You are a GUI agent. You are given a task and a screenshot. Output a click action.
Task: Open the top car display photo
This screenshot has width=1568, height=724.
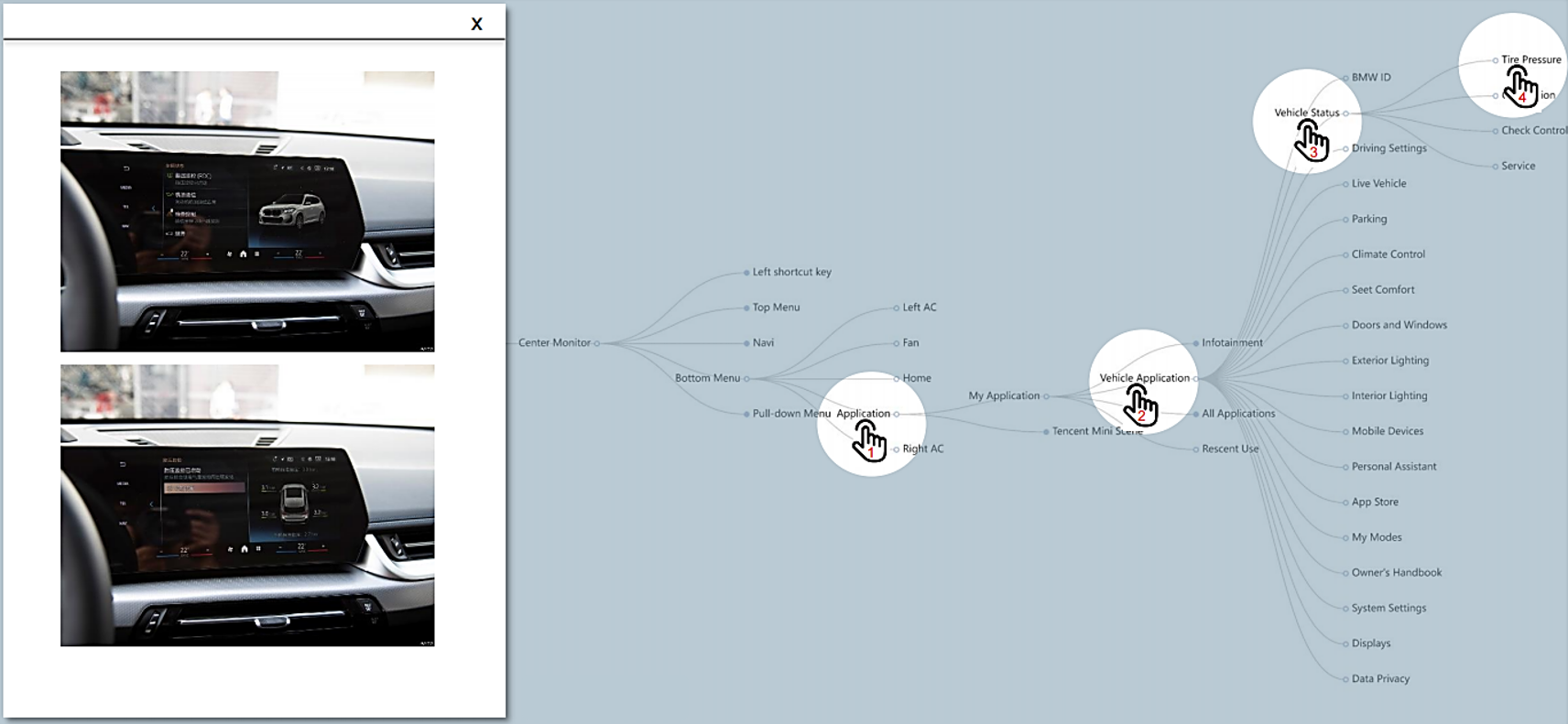click(x=247, y=211)
